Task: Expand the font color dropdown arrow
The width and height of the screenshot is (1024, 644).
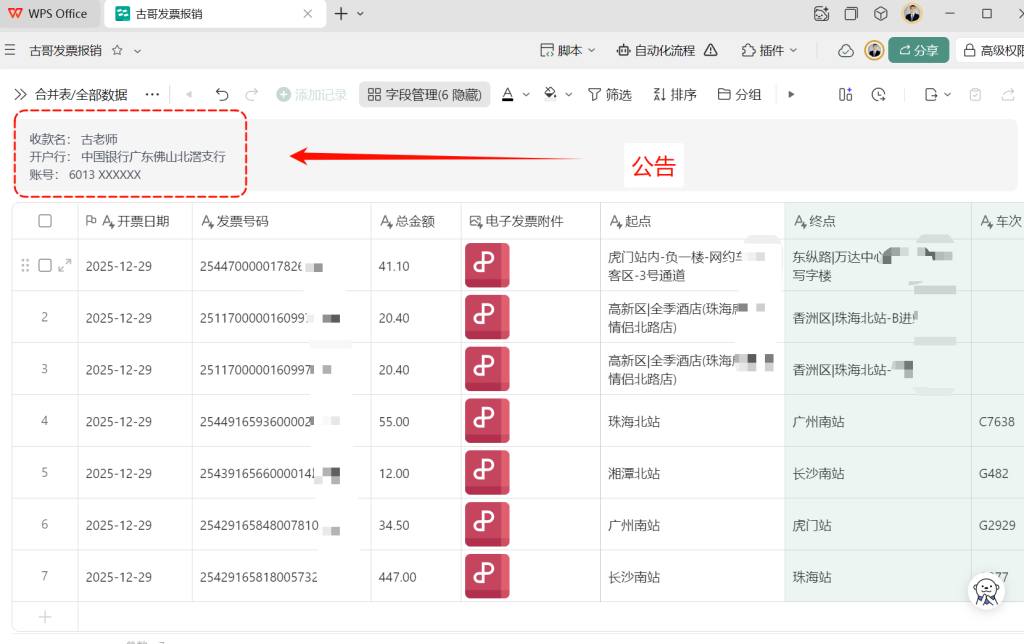Action: pos(526,95)
